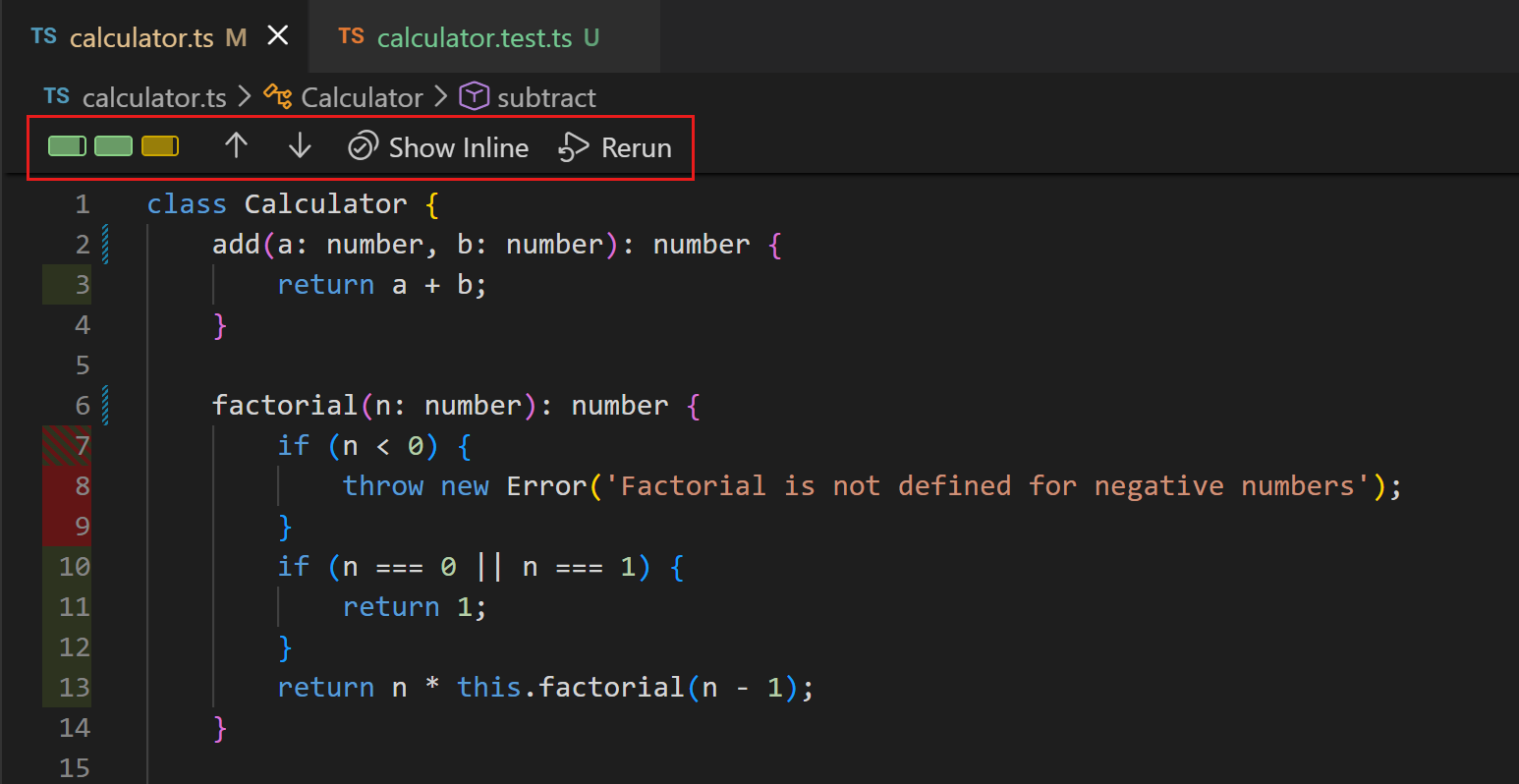This screenshot has height=784, width=1519.
Task: Select the calculator.ts tab
Action: 141,37
